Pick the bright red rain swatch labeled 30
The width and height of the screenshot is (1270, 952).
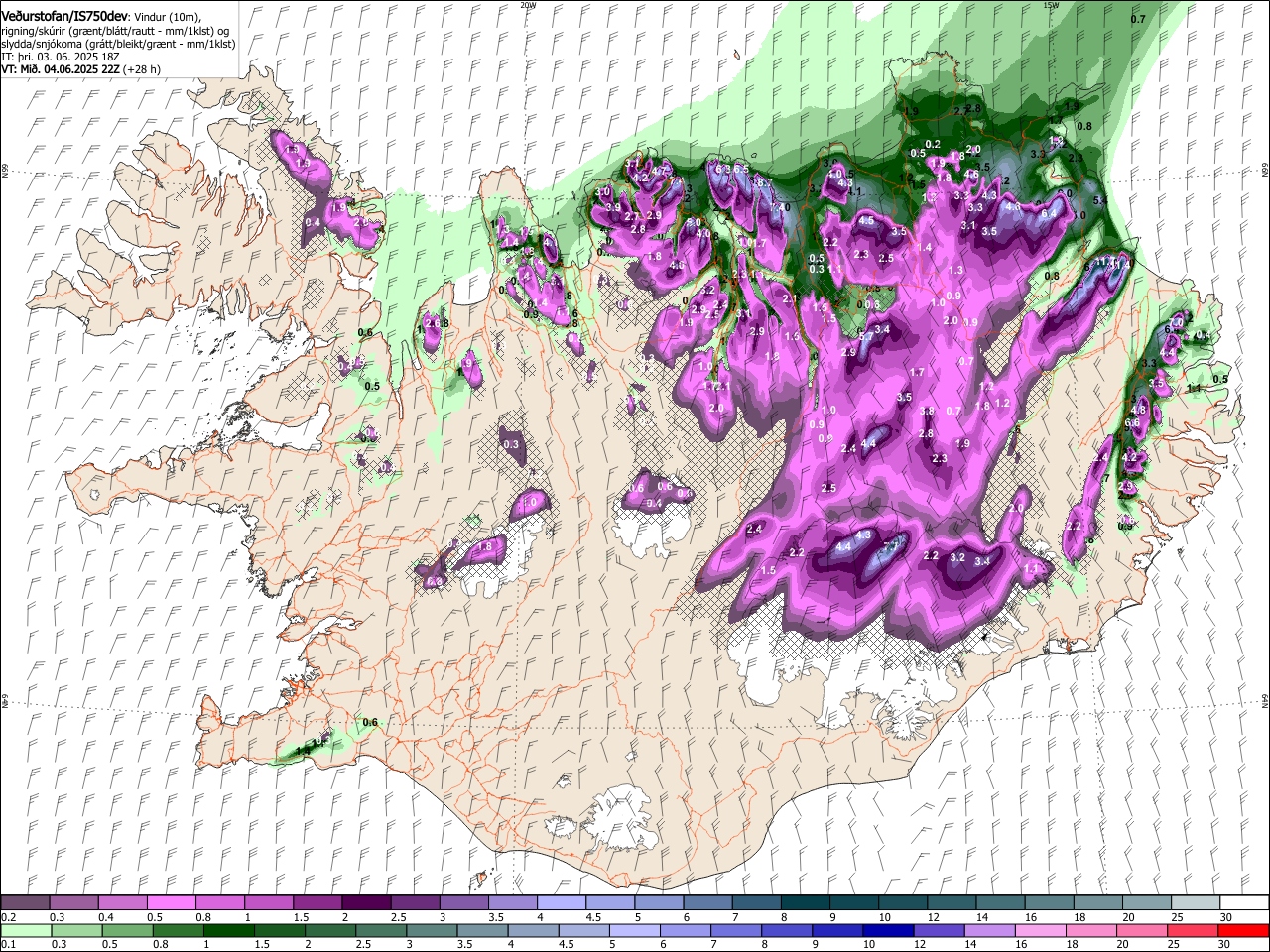(x=1242, y=930)
